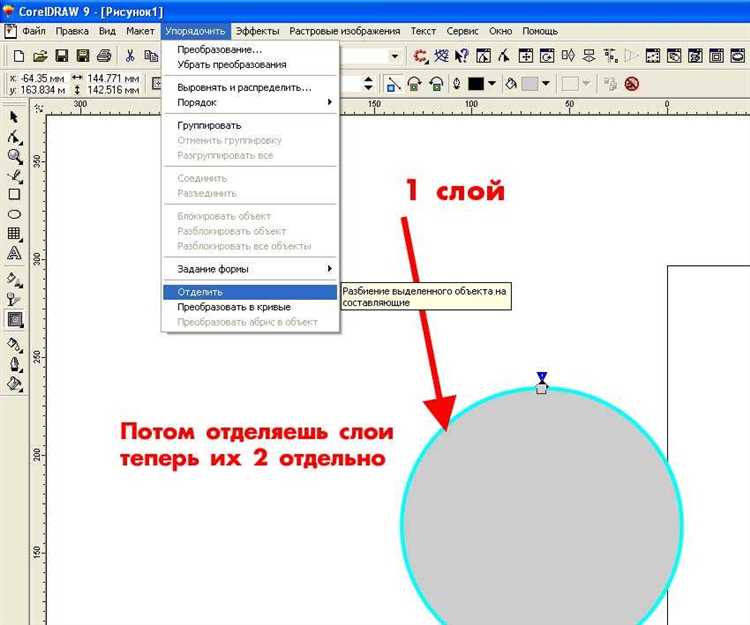Close the Упорядочить menu
Viewport: 750px width, 625px height.
(x=195, y=31)
